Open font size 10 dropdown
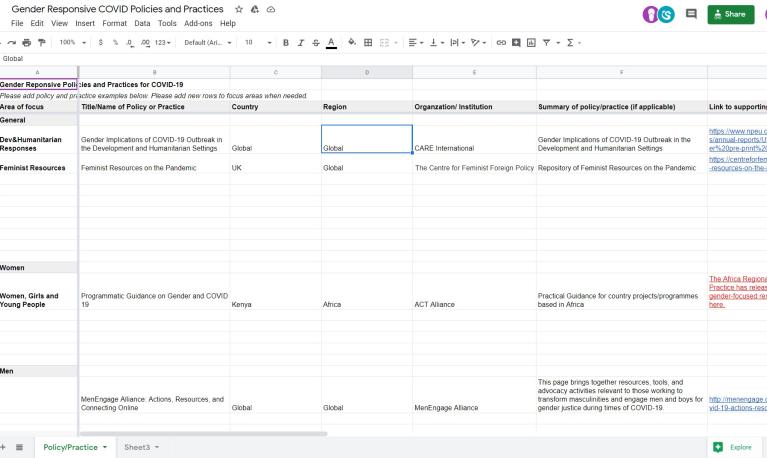This screenshot has height=458, width=767. pos(258,43)
